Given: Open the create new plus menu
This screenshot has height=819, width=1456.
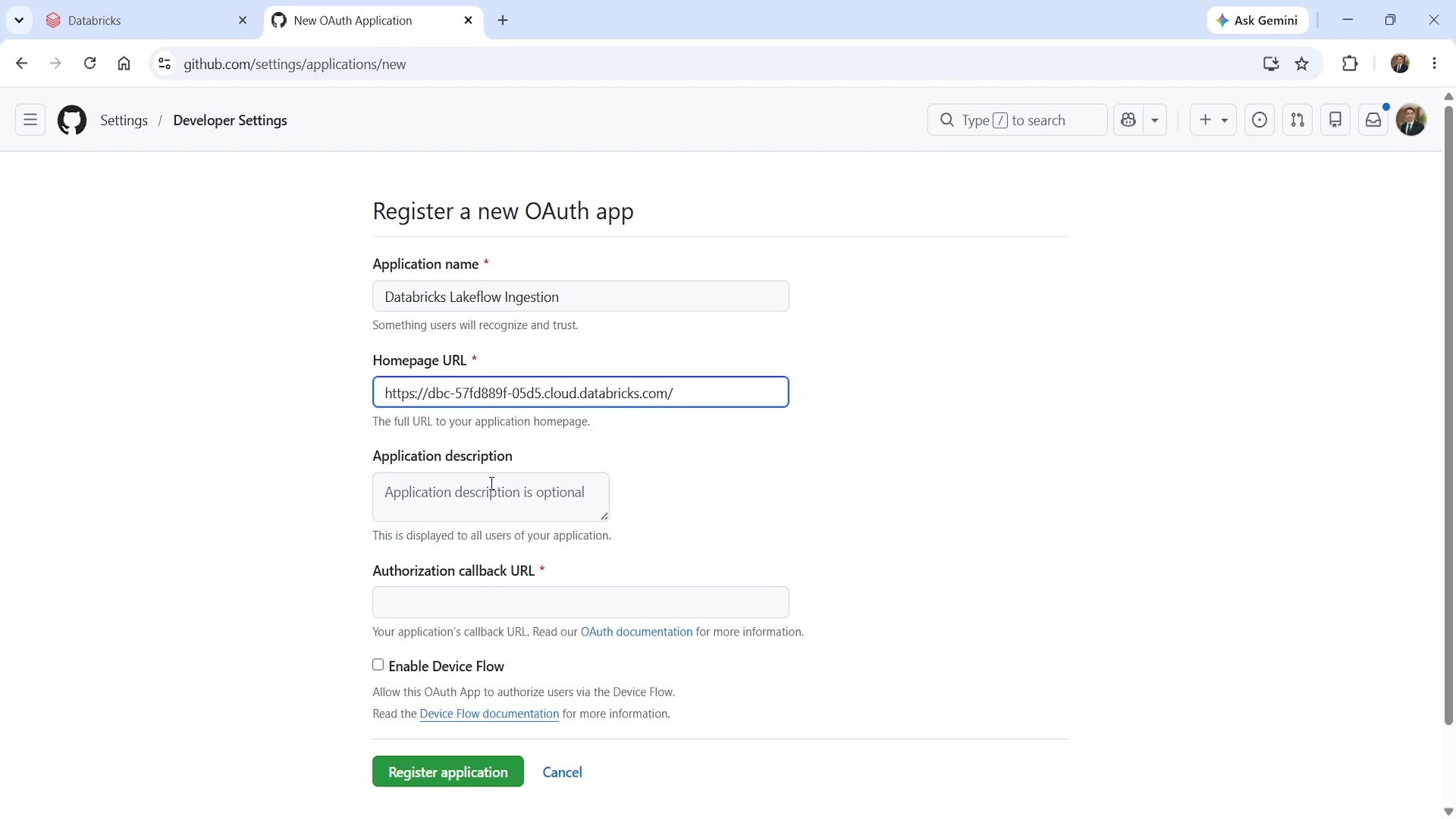Looking at the screenshot, I should click(1213, 121).
